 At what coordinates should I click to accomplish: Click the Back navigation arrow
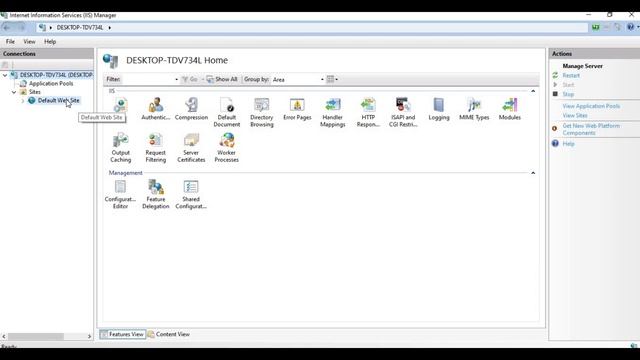point(7,27)
